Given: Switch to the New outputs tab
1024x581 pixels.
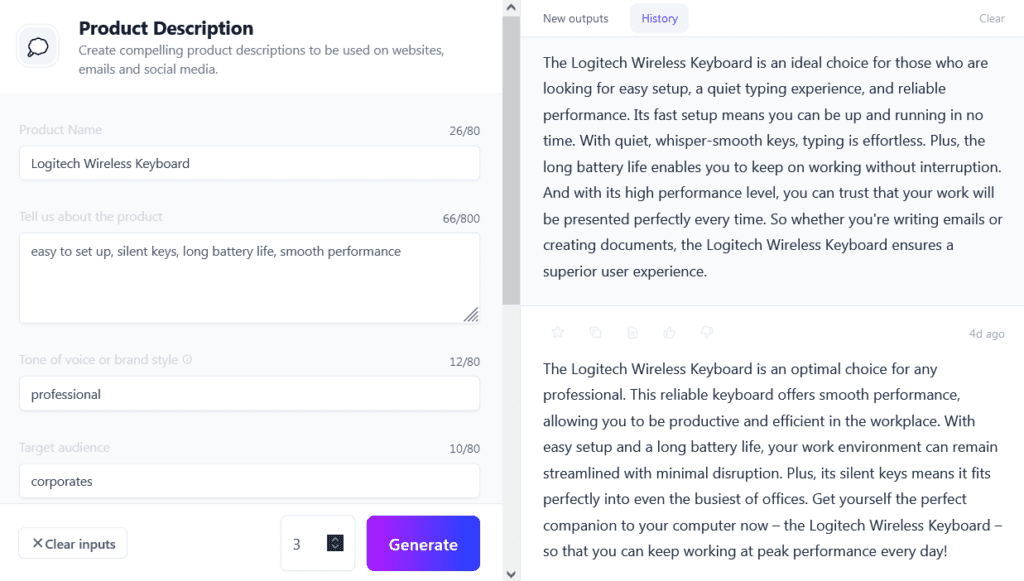Looking at the screenshot, I should click(575, 17).
